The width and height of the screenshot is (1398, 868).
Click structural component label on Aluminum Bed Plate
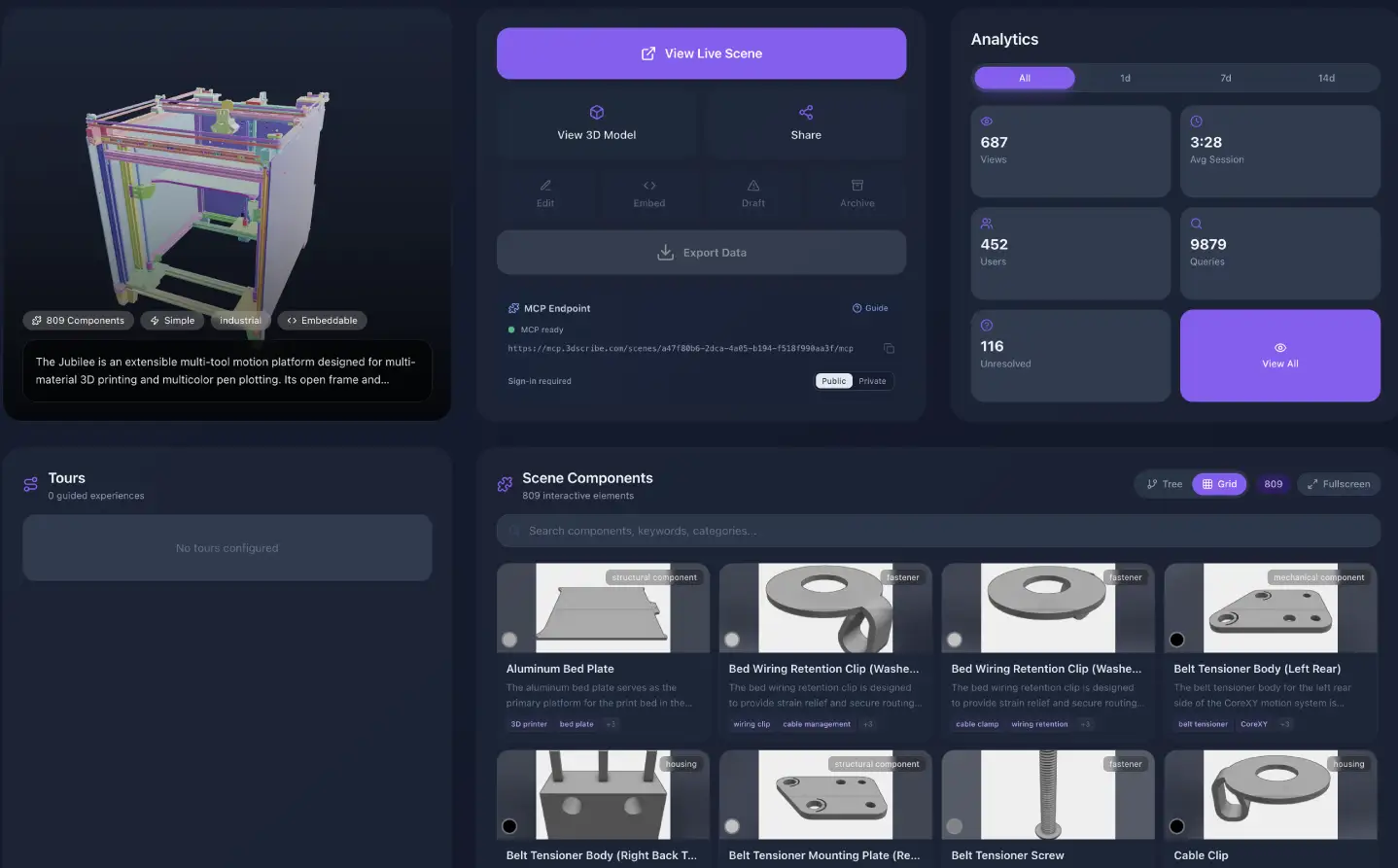point(654,577)
